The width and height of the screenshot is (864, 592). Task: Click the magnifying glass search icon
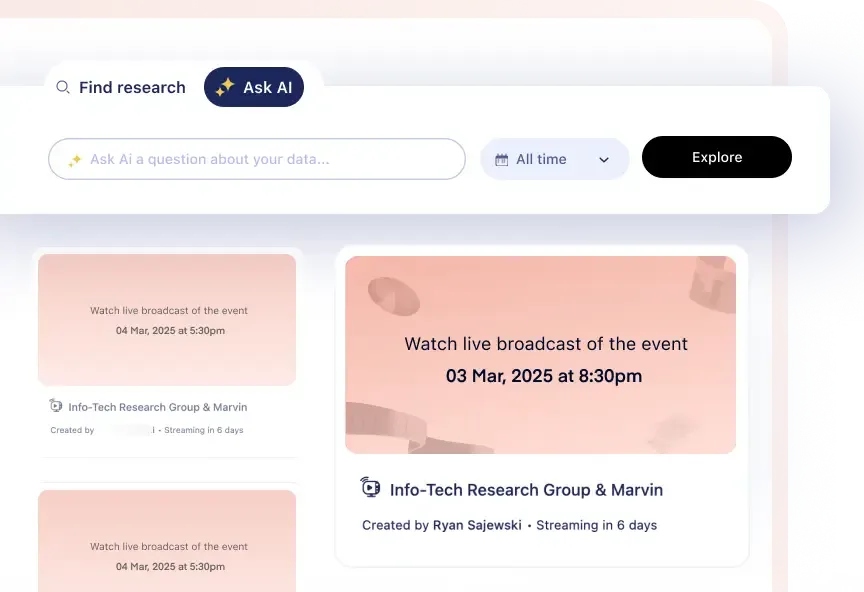click(62, 88)
